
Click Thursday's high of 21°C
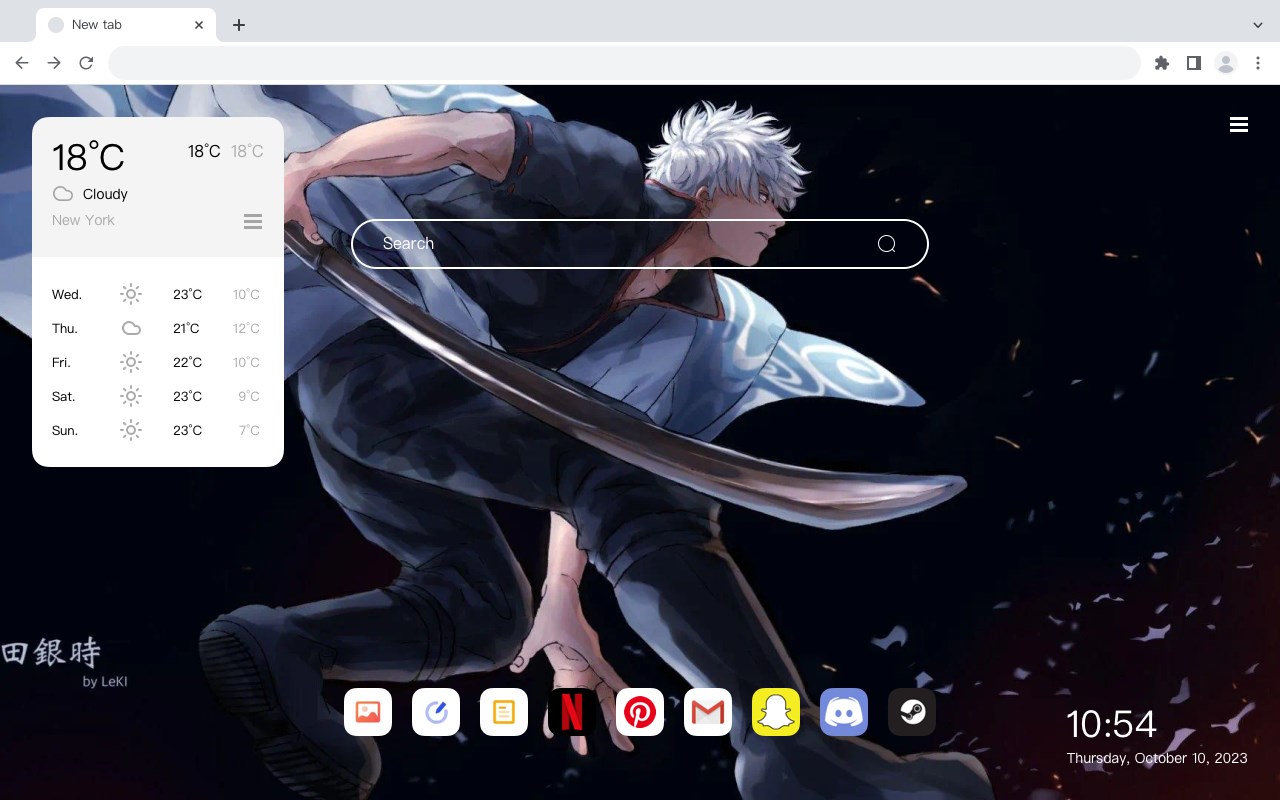[x=187, y=328]
